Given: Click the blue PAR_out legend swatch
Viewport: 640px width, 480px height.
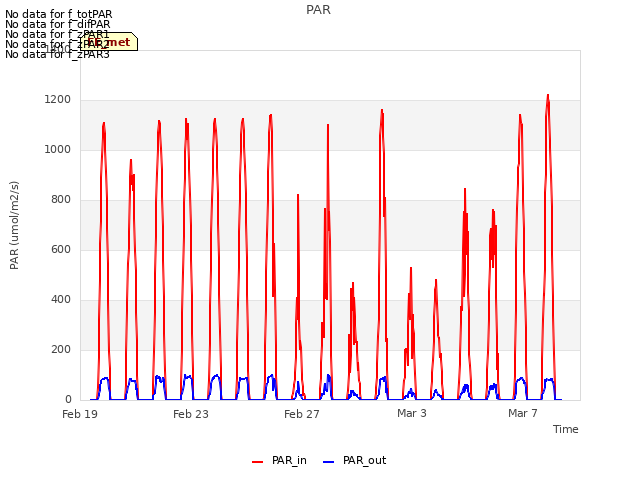Looking at the screenshot, I should pos(329,462).
